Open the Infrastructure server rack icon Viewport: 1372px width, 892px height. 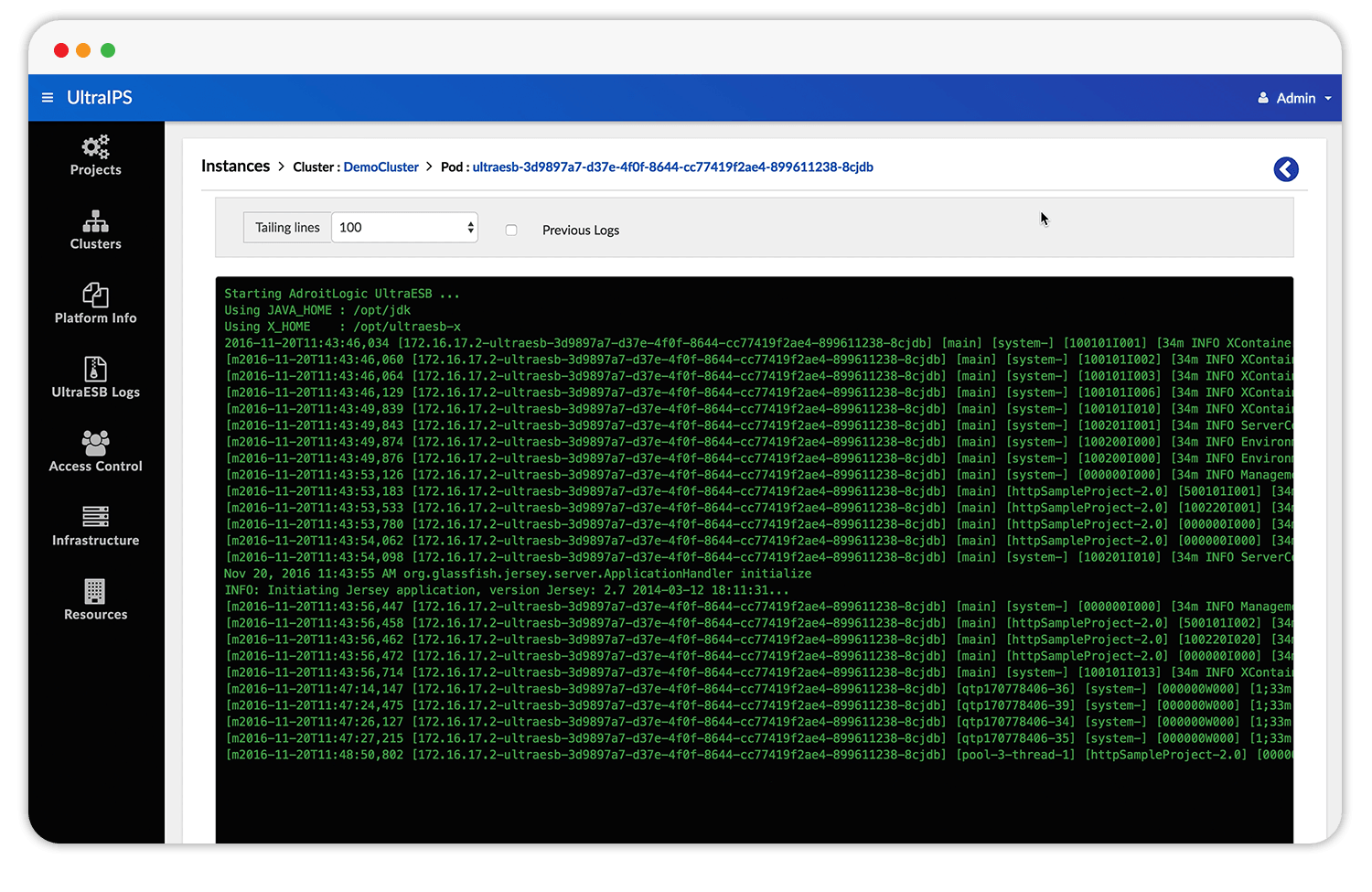click(95, 517)
